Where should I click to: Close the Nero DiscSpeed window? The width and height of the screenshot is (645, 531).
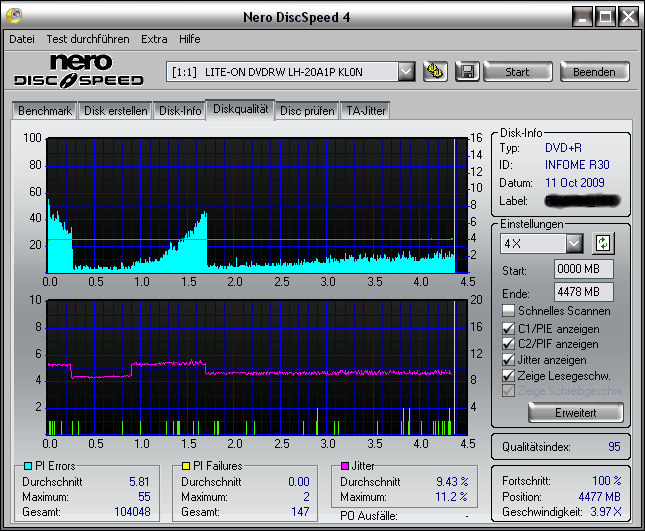coord(628,17)
